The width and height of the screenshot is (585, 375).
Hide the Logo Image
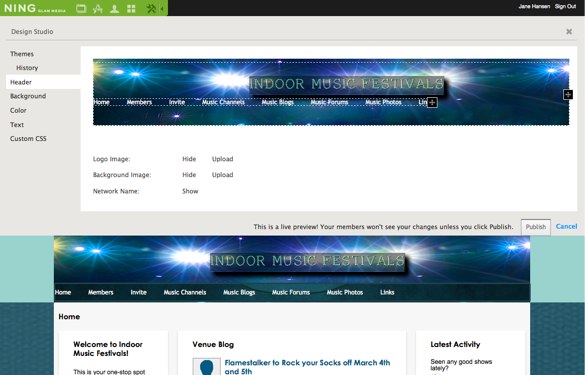(x=189, y=159)
